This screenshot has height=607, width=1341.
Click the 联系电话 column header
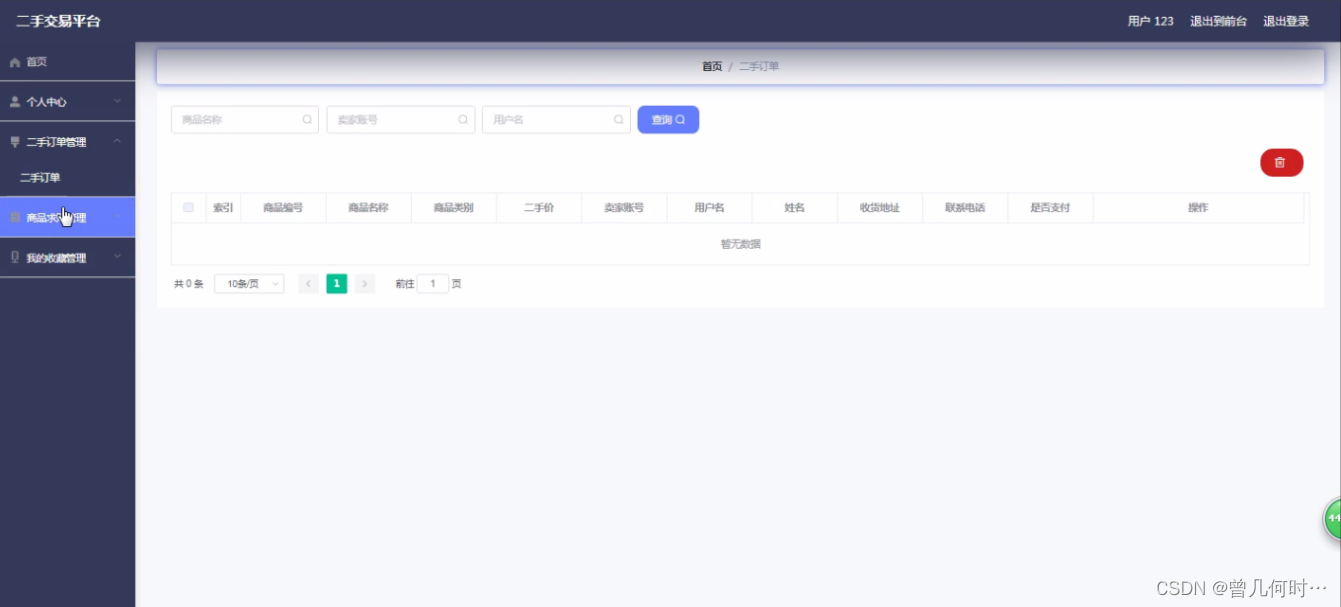pos(965,208)
